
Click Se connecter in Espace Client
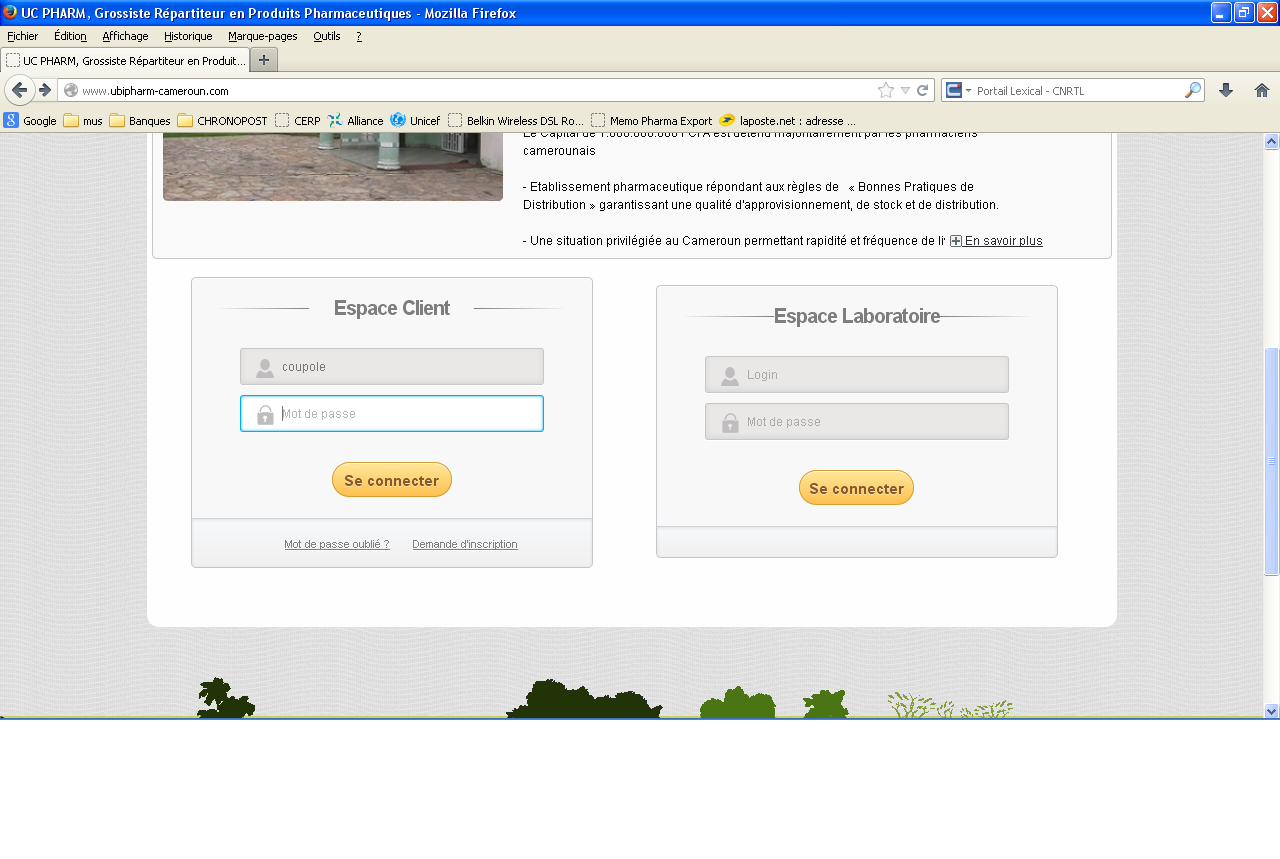tap(392, 480)
